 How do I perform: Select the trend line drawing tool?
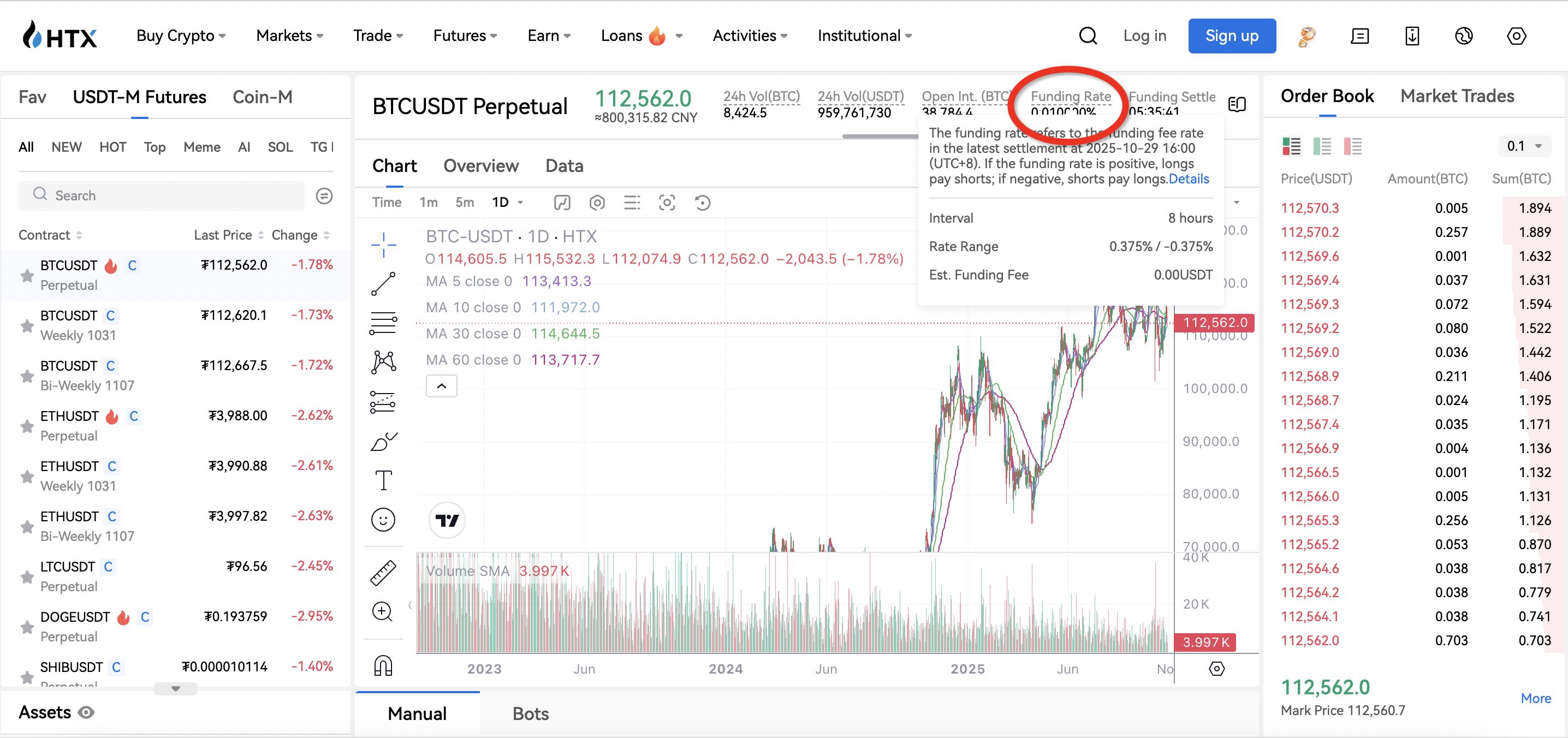pyautogui.click(x=383, y=284)
